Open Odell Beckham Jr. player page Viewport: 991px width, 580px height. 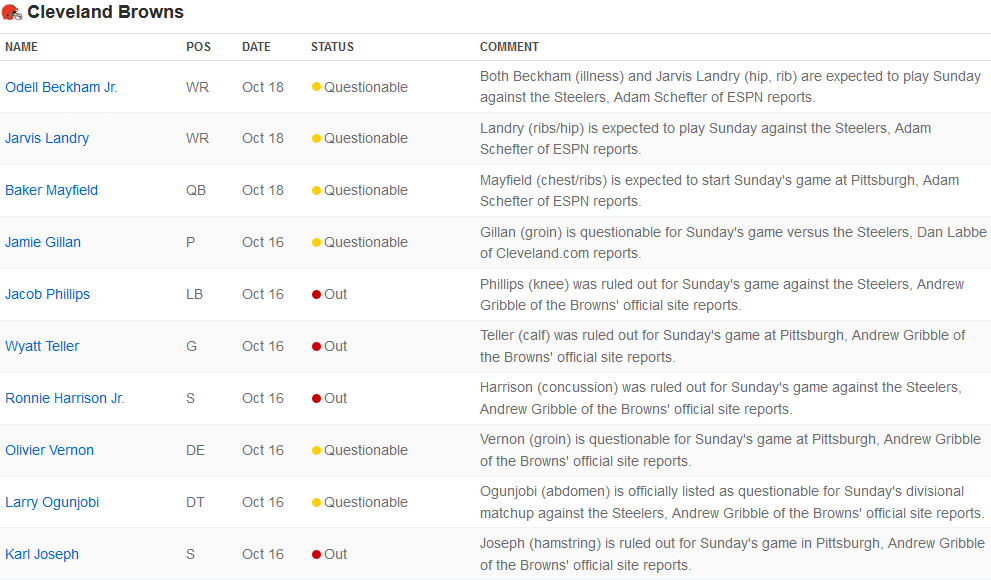click(x=61, y=87)
